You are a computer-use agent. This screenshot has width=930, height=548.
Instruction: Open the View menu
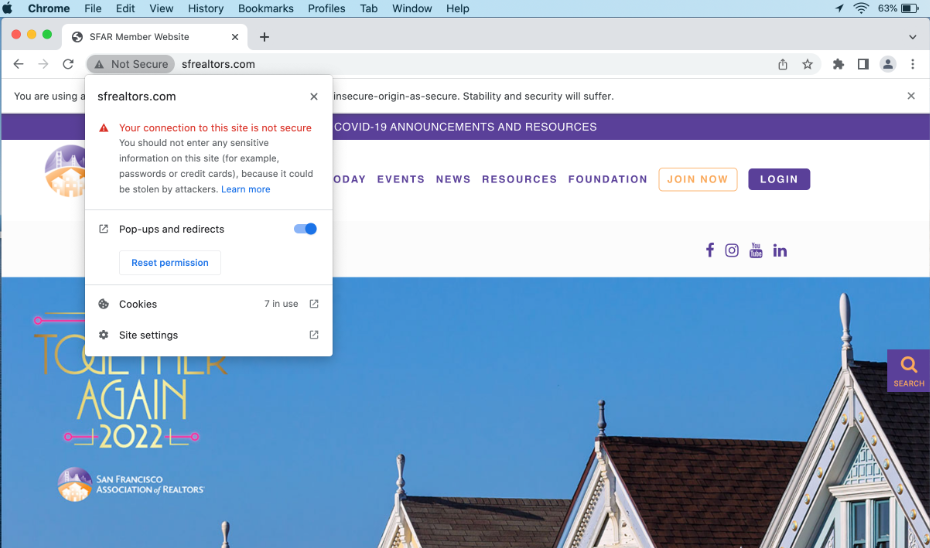click(161, 8)
